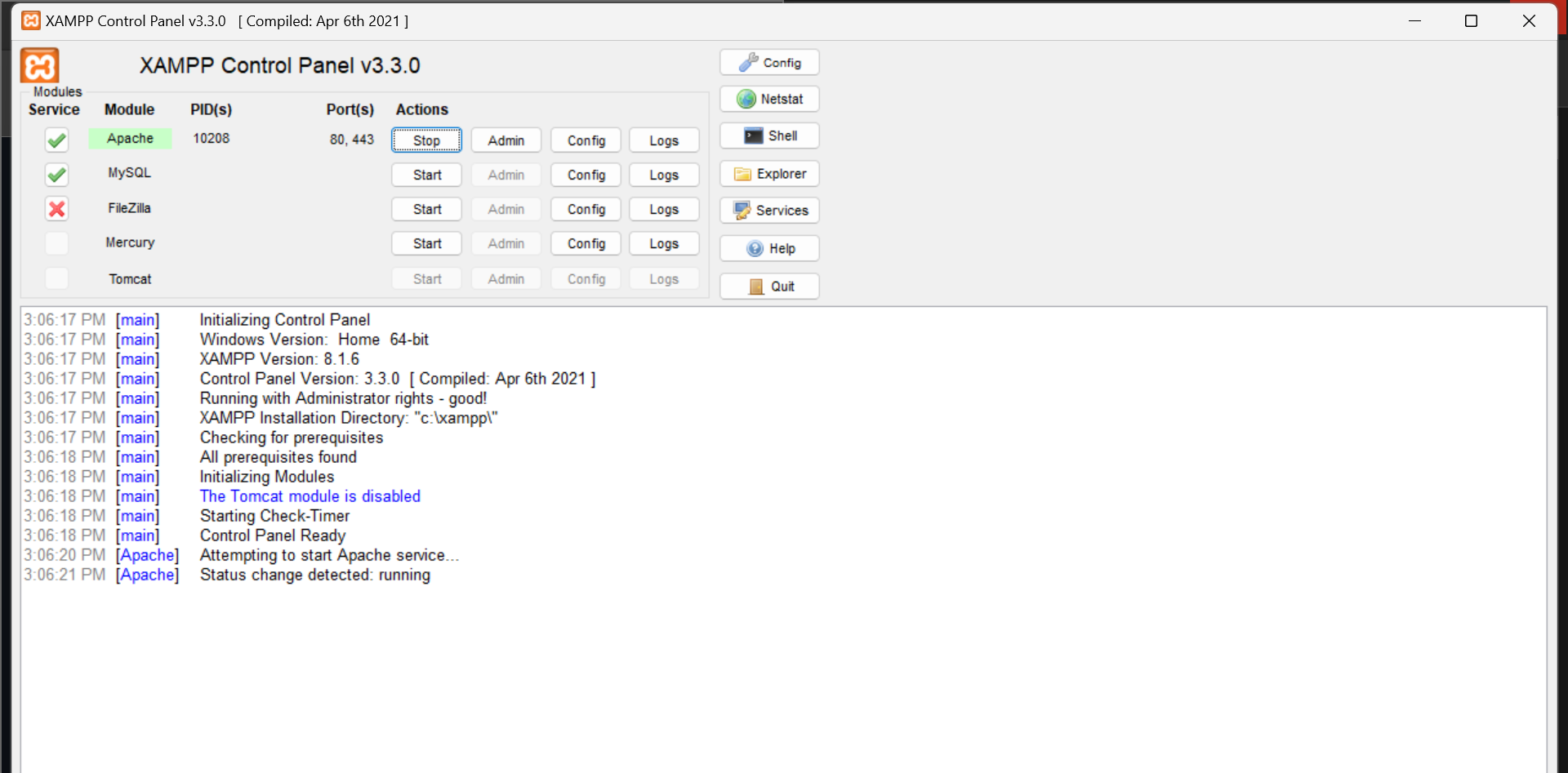Click the 'Control Panel Ready' log line
This screenshot has height=773, width=1568.
click(273, 535)
